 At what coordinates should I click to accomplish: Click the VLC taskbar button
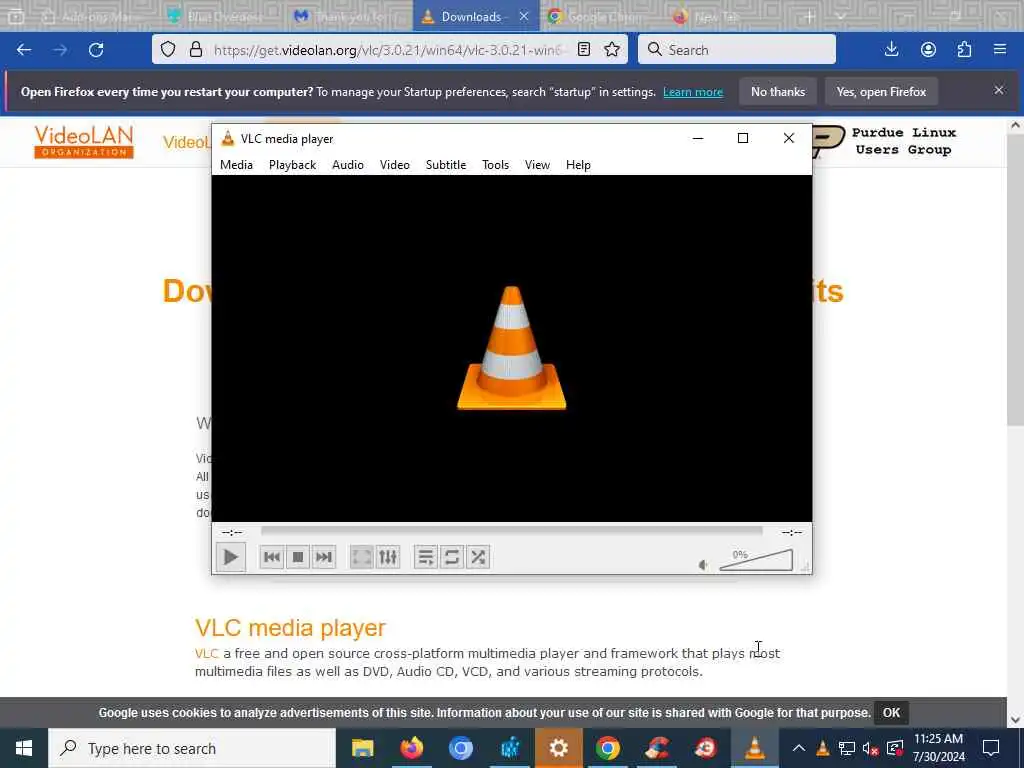pyautogui.click(x=754, y=748)
